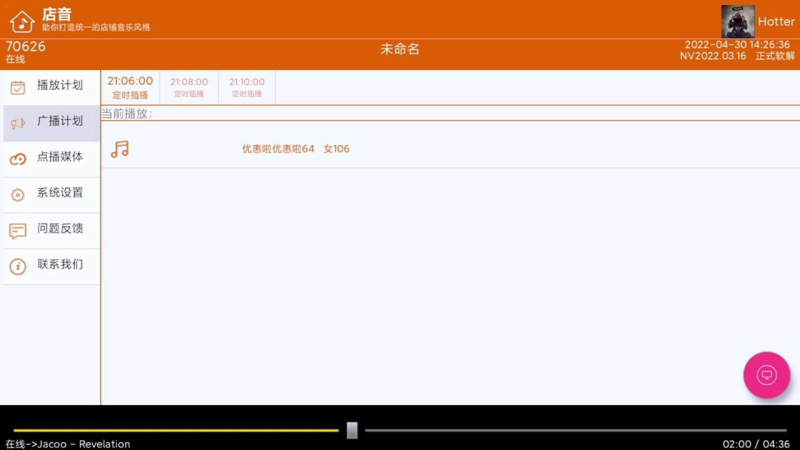The width and height of the screenshot is (800, 450).
Task: Switch to the 21:08:00 schedule tab
Action: coord(189,87)
